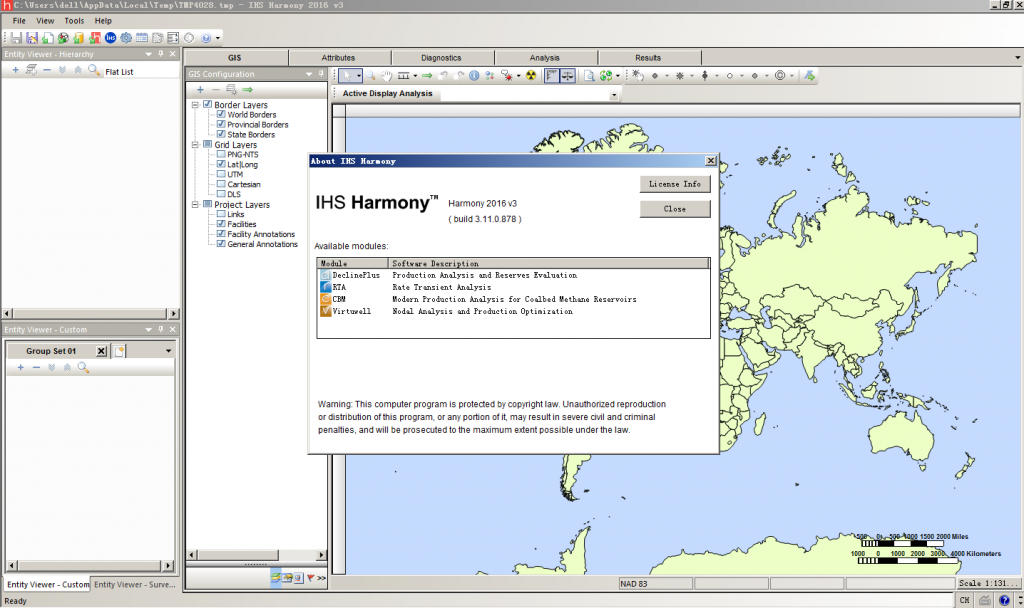The image size is (1024, 608).
Task: Collapse the Border Layers tree node
Action: coord(195,104)
